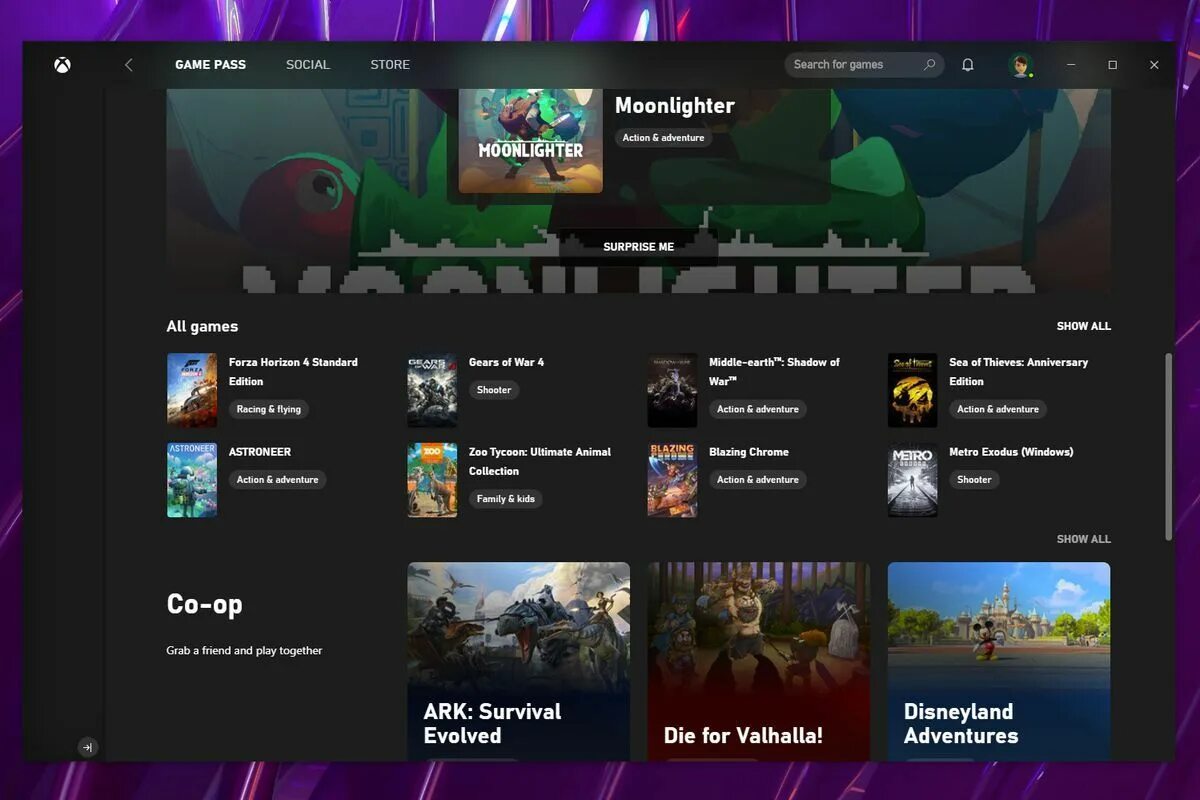The image size is (1200, 800).
Task: Switch to the SOCIAL tab
Action: pyautogui.click(x=307, y=65)
